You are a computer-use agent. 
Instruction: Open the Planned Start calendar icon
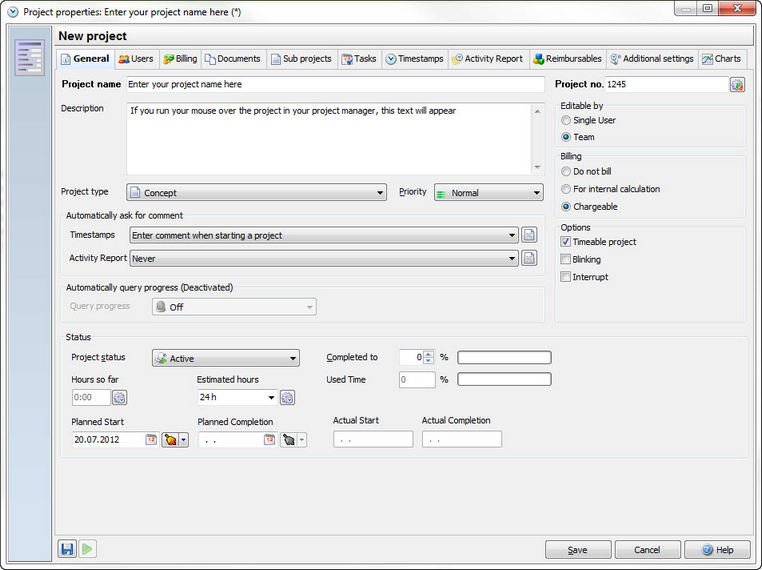coord(151,439)
